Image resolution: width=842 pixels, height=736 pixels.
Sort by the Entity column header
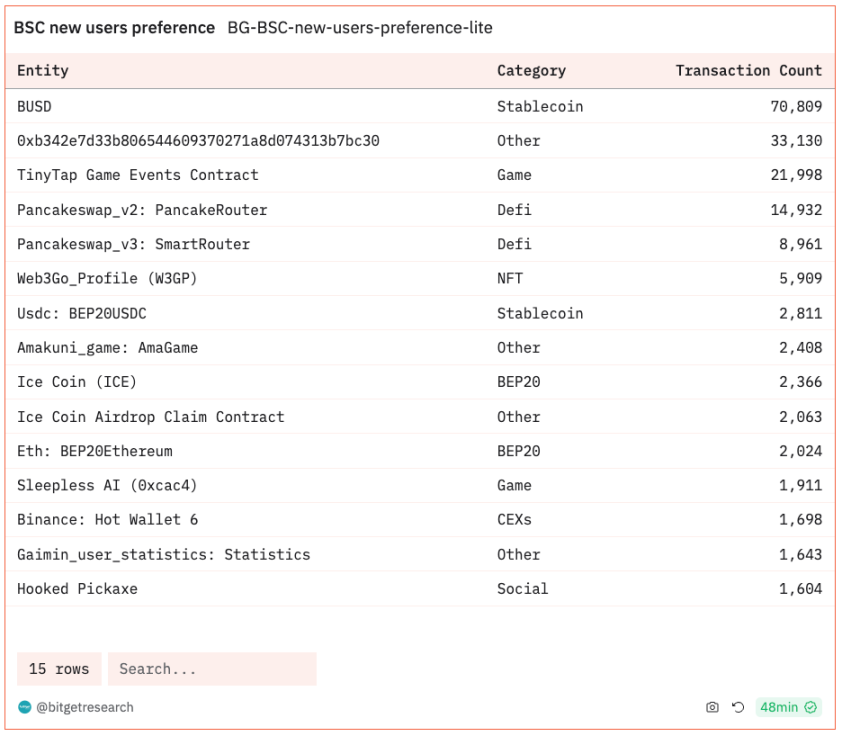coord(43,71)
